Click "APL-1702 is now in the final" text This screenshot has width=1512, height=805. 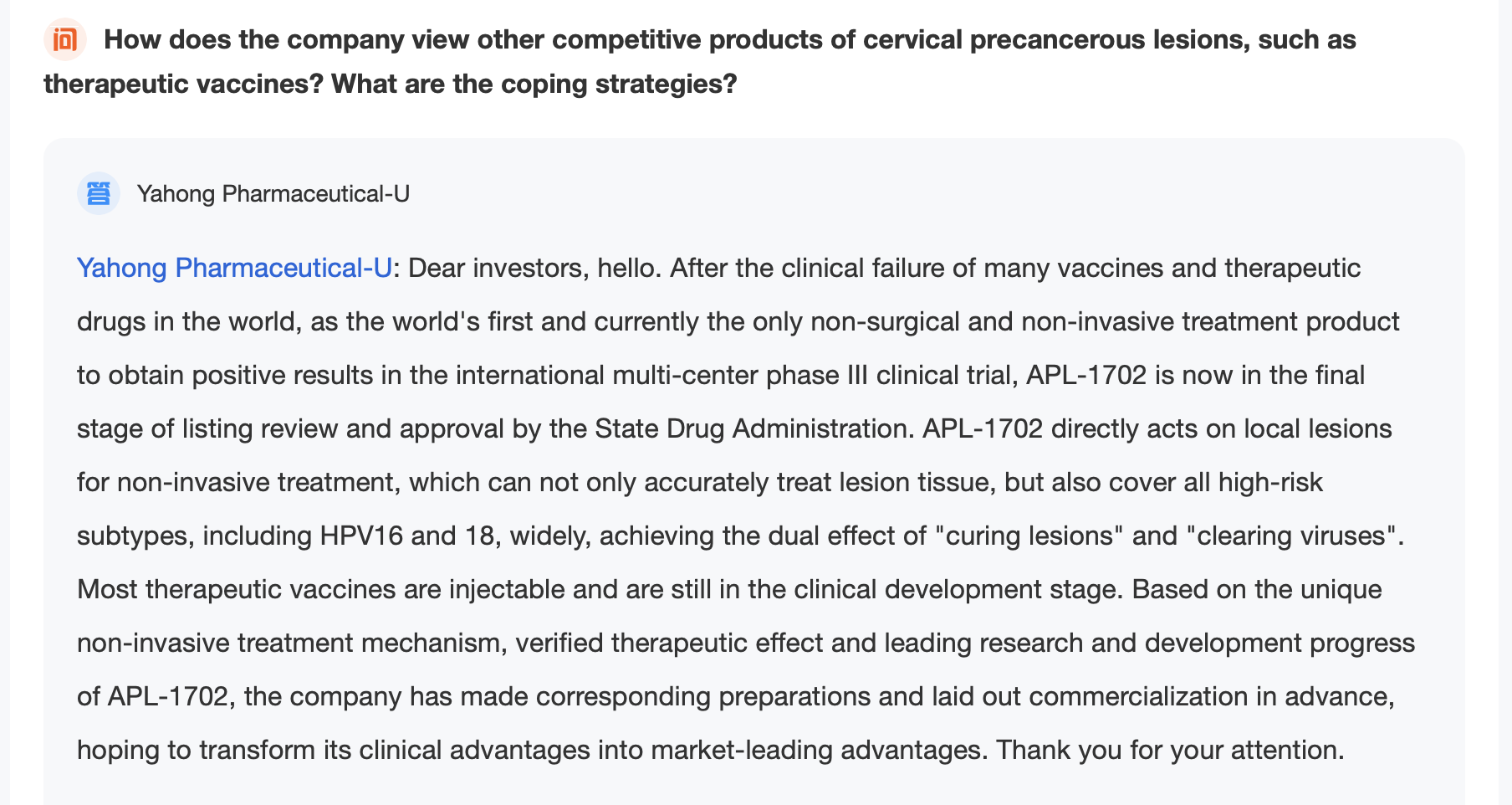(x=1195, y=375)
